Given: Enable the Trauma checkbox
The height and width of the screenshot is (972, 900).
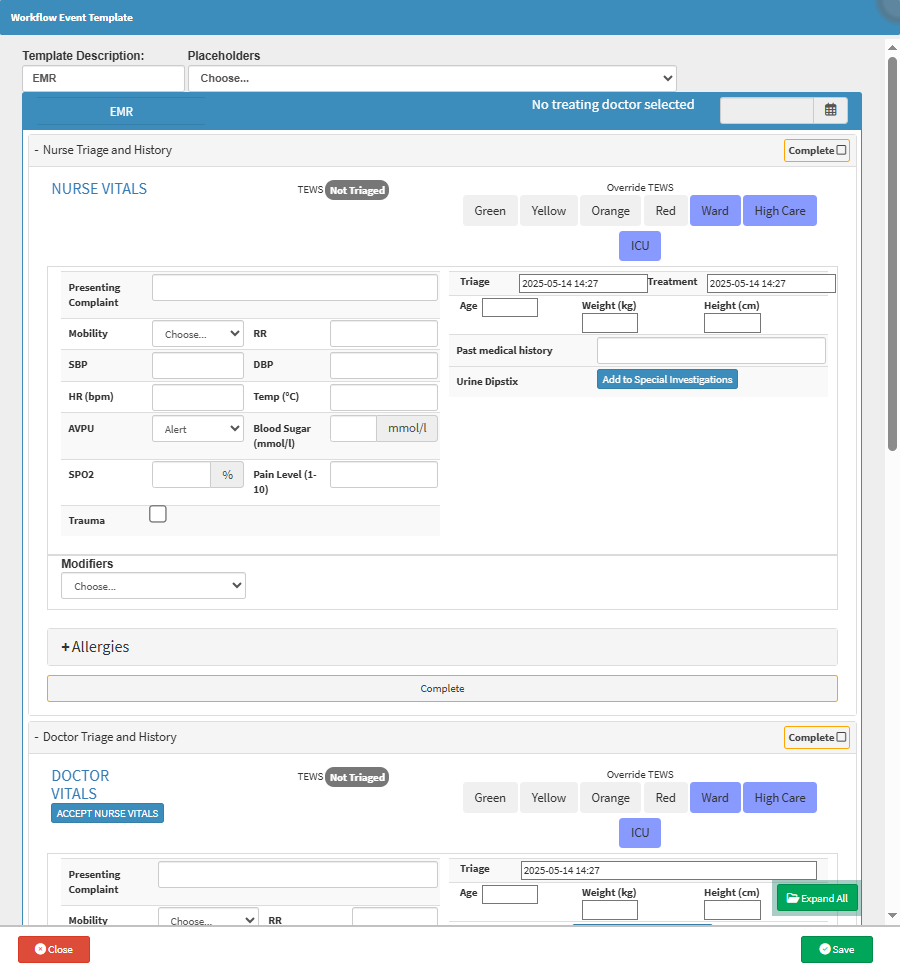Looking at the screenshot, I should tap(158, 514).
